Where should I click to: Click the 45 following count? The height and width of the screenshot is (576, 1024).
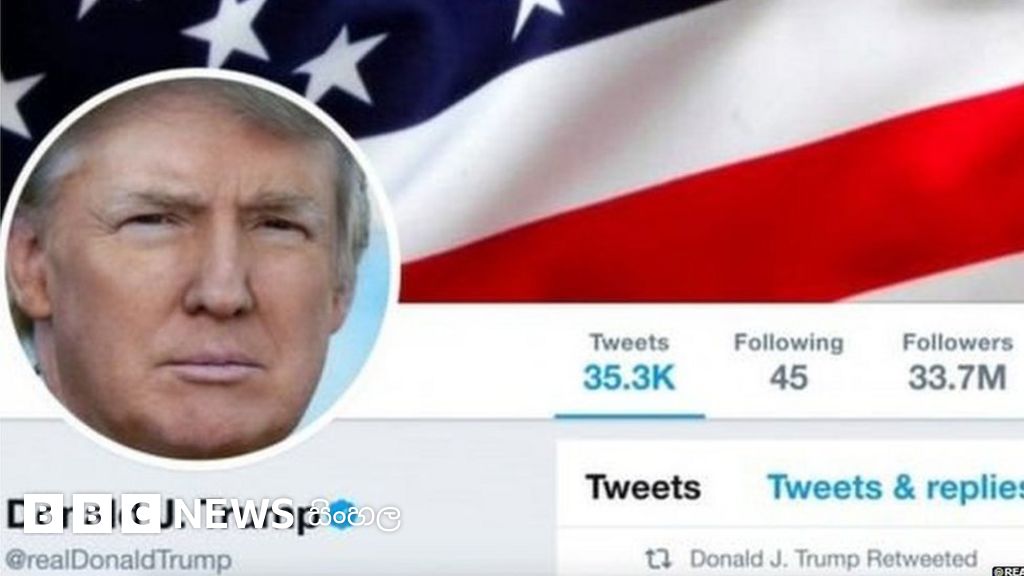pyautogui.click(x=788, y=377)
